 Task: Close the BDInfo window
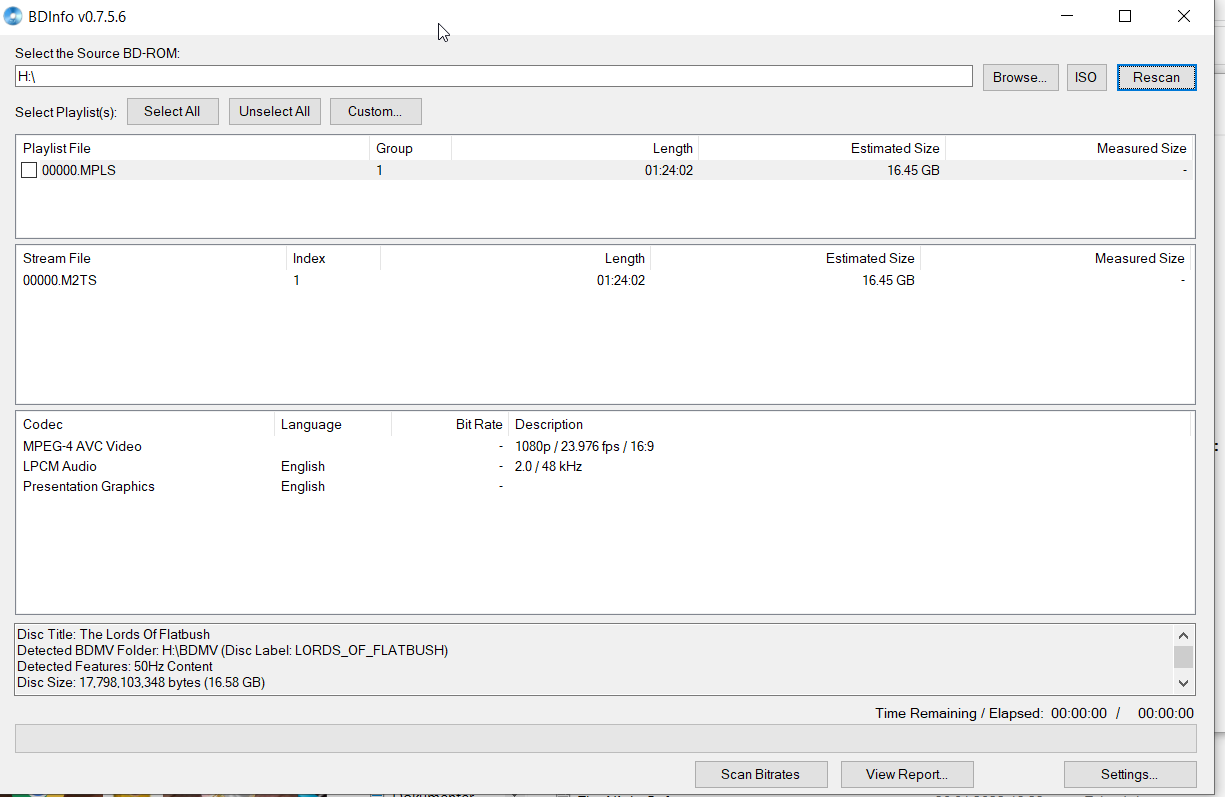(x=1184, y=16)
